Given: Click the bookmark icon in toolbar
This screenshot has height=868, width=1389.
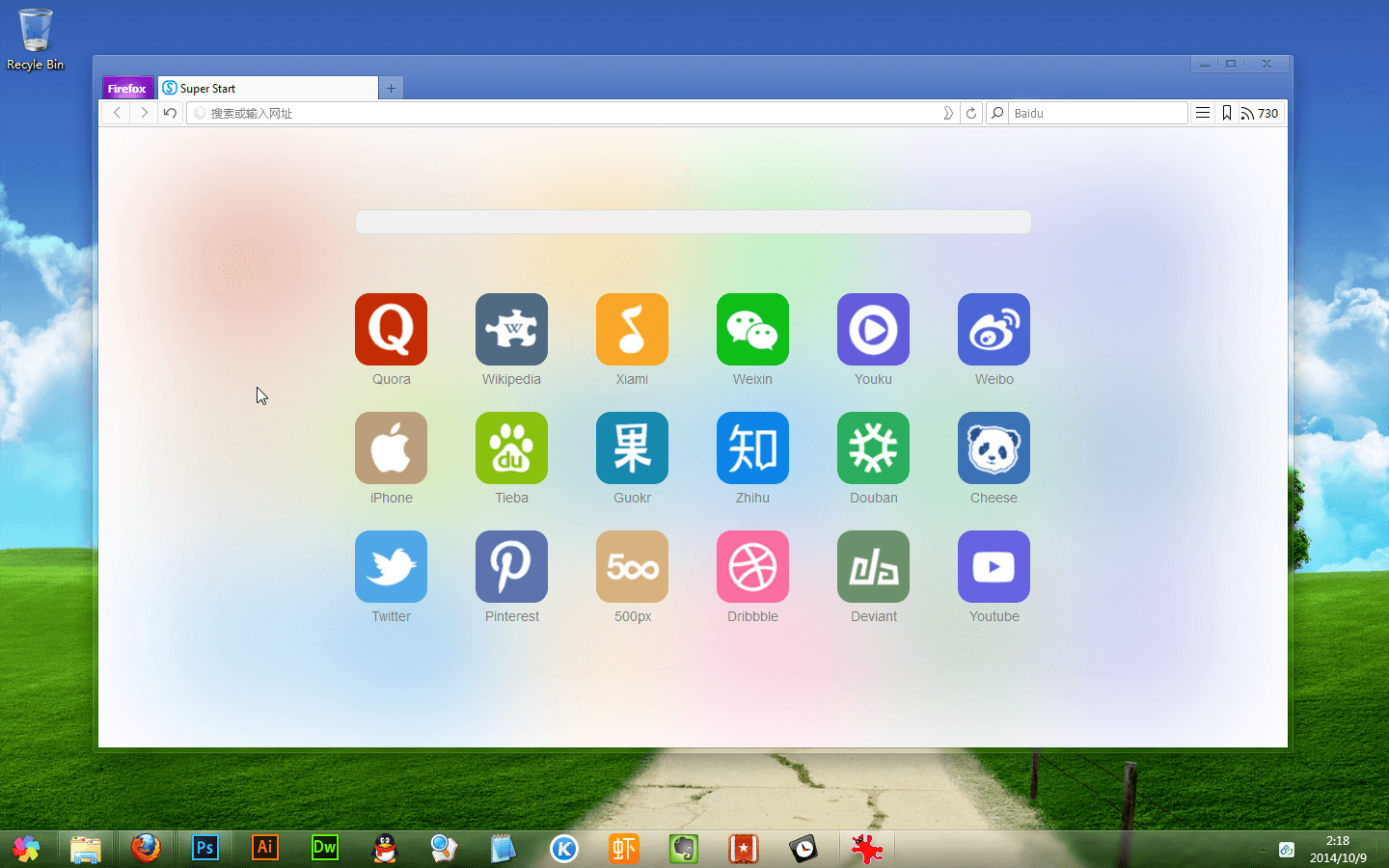Looking at the screenshot, I should (1227, 113).
